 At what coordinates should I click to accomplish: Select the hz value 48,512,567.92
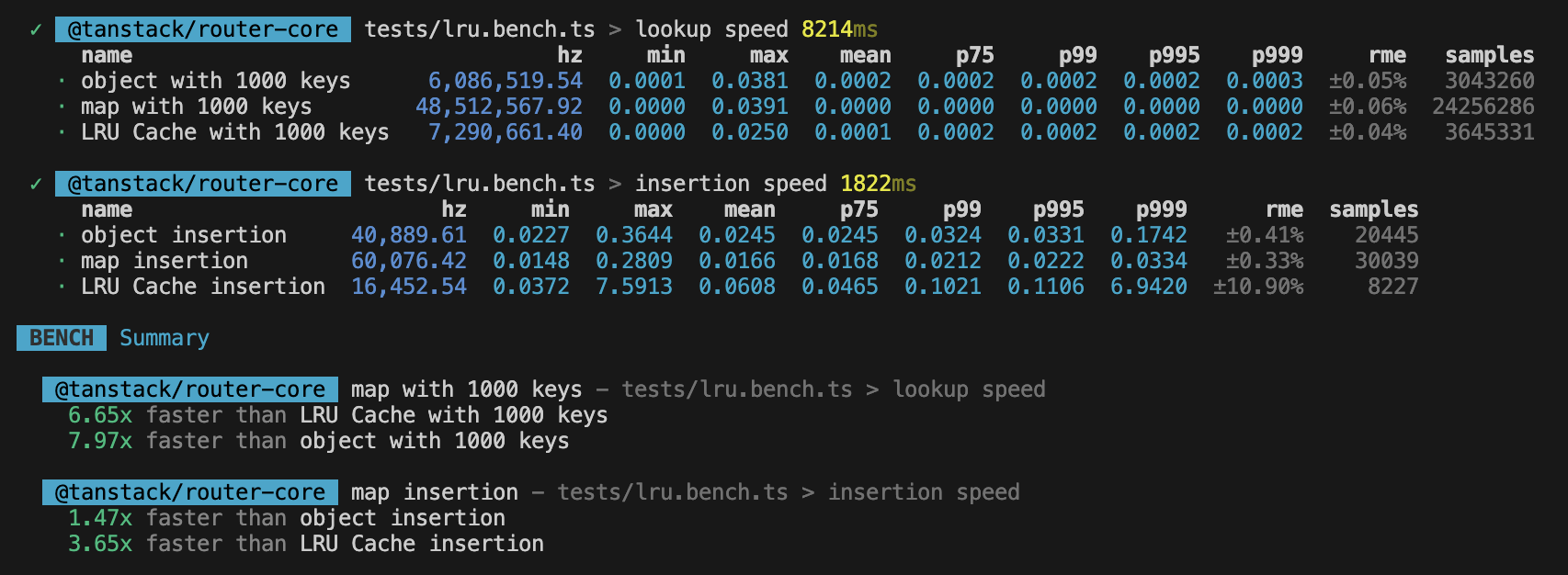tap(498, 107)
